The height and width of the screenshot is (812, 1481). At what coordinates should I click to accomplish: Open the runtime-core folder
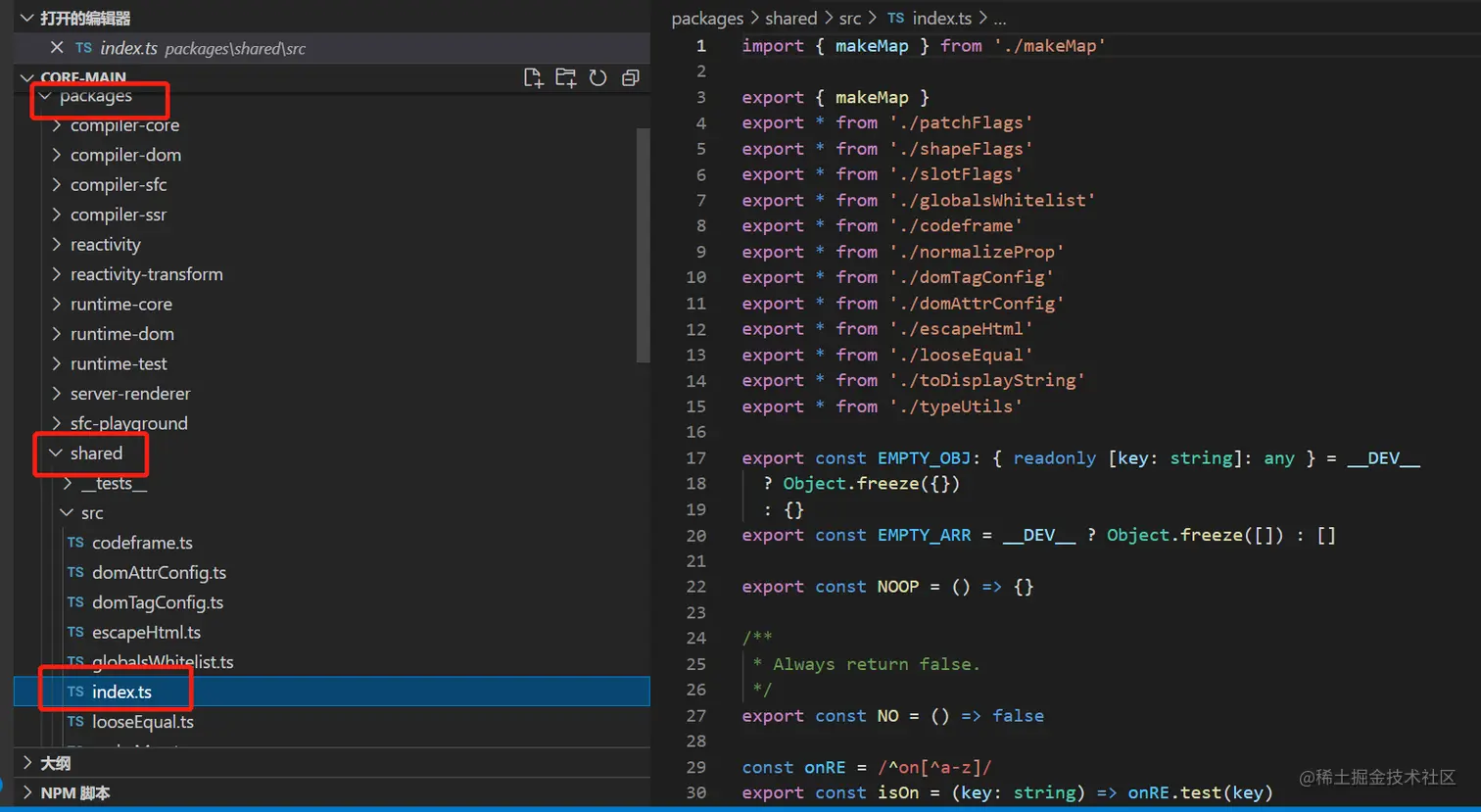pos(121,305)
